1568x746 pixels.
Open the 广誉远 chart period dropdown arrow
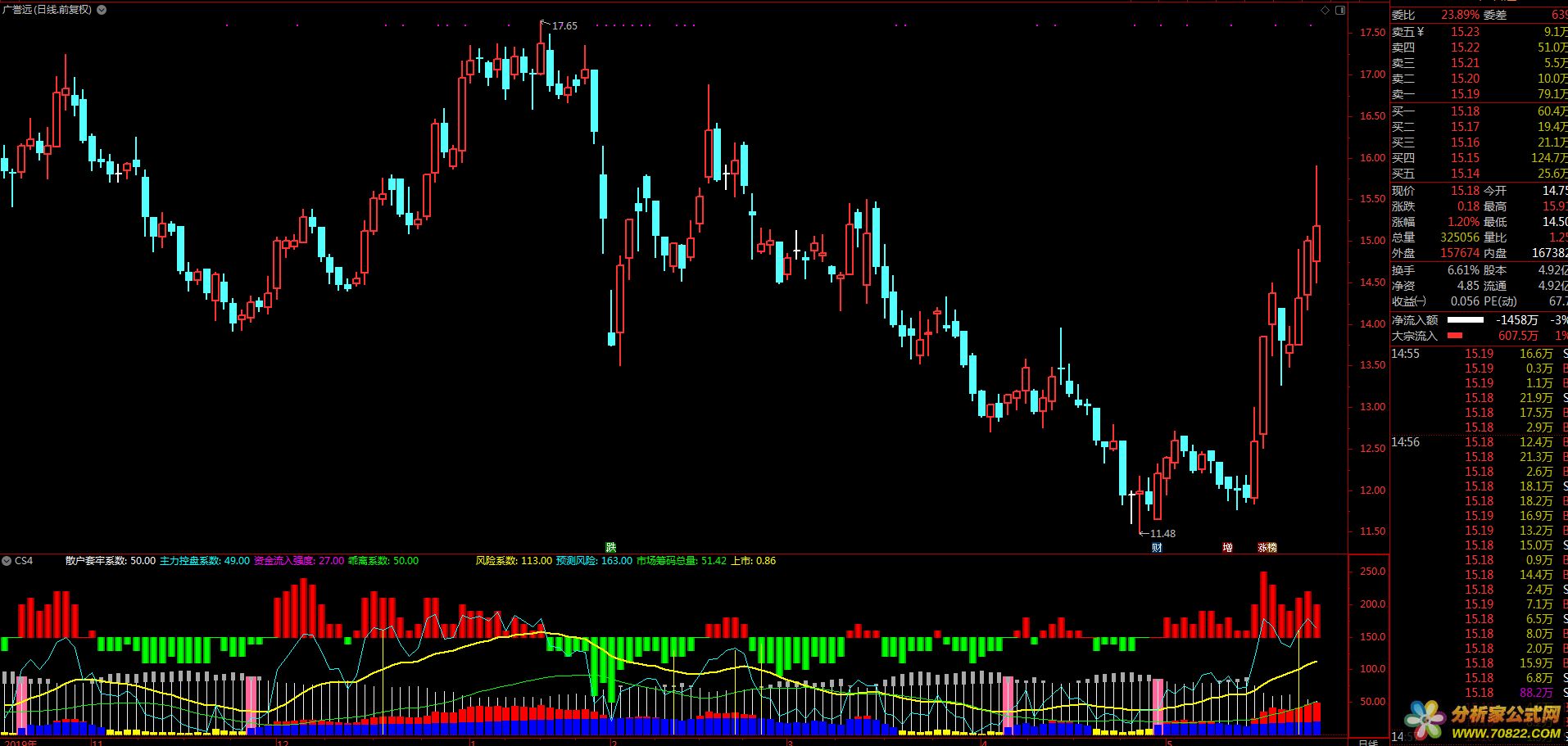pos(101,10)
